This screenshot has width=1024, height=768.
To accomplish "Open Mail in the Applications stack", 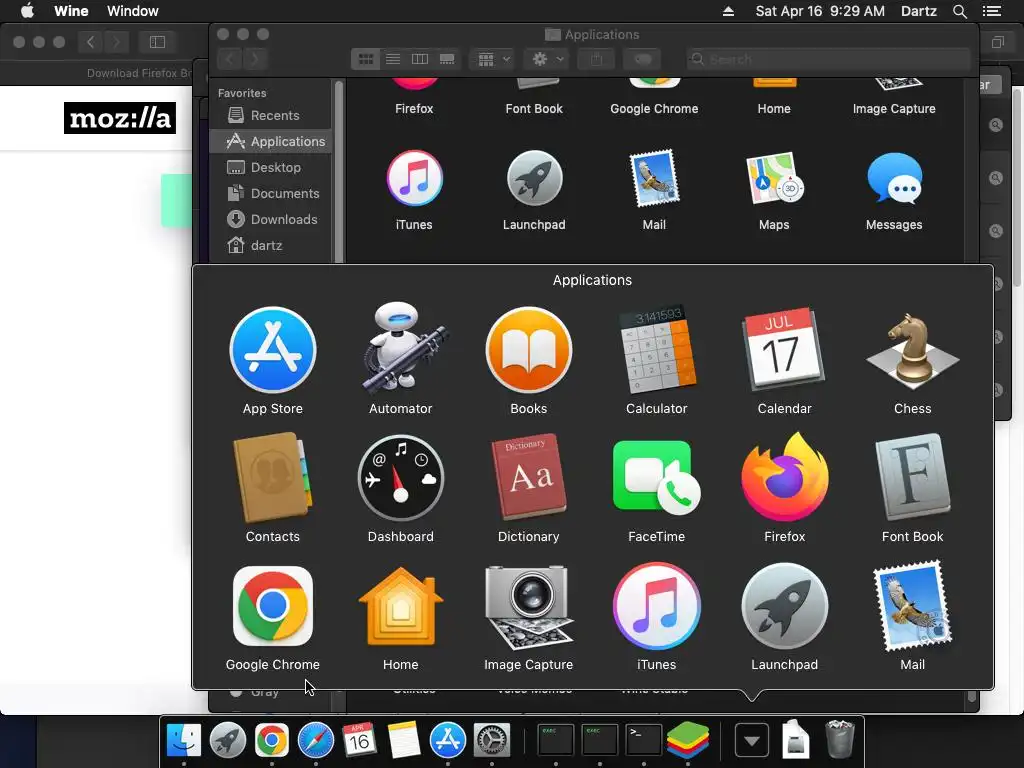I will 912,606.
